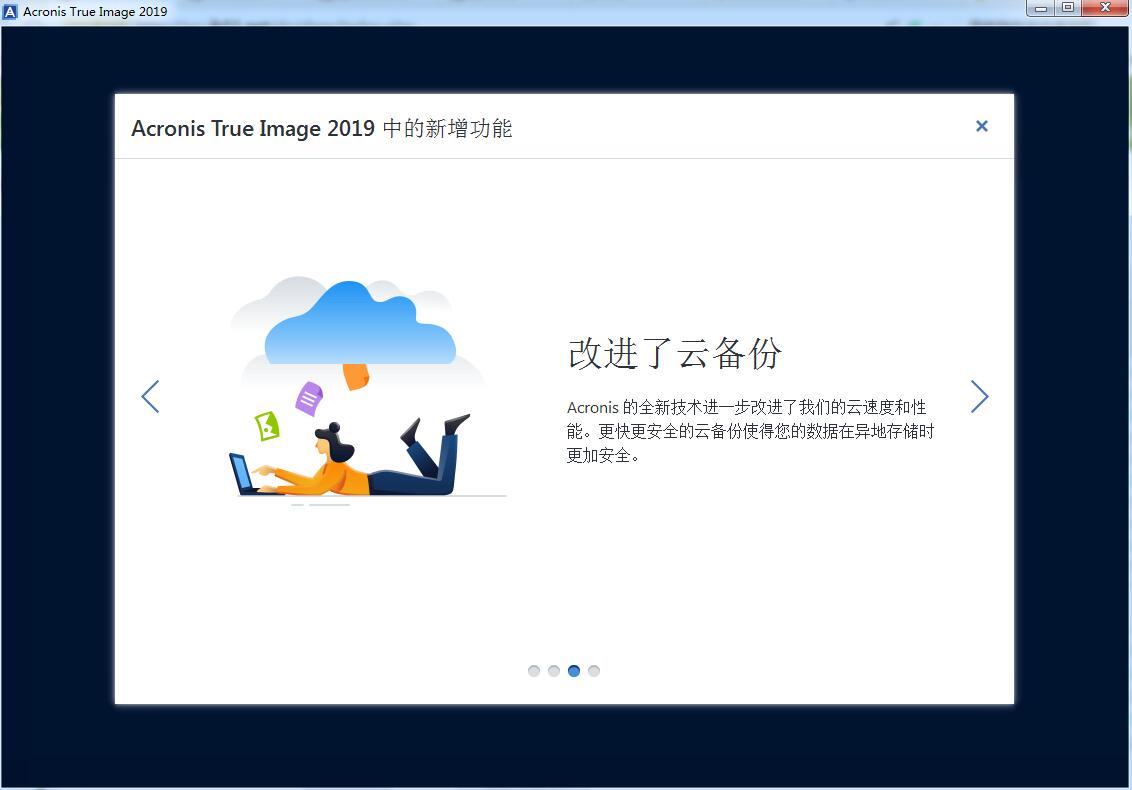This screenshot has width=1132, height=790.
Task: Go back a slide using the left chevron
Action: tap(150, 396)
